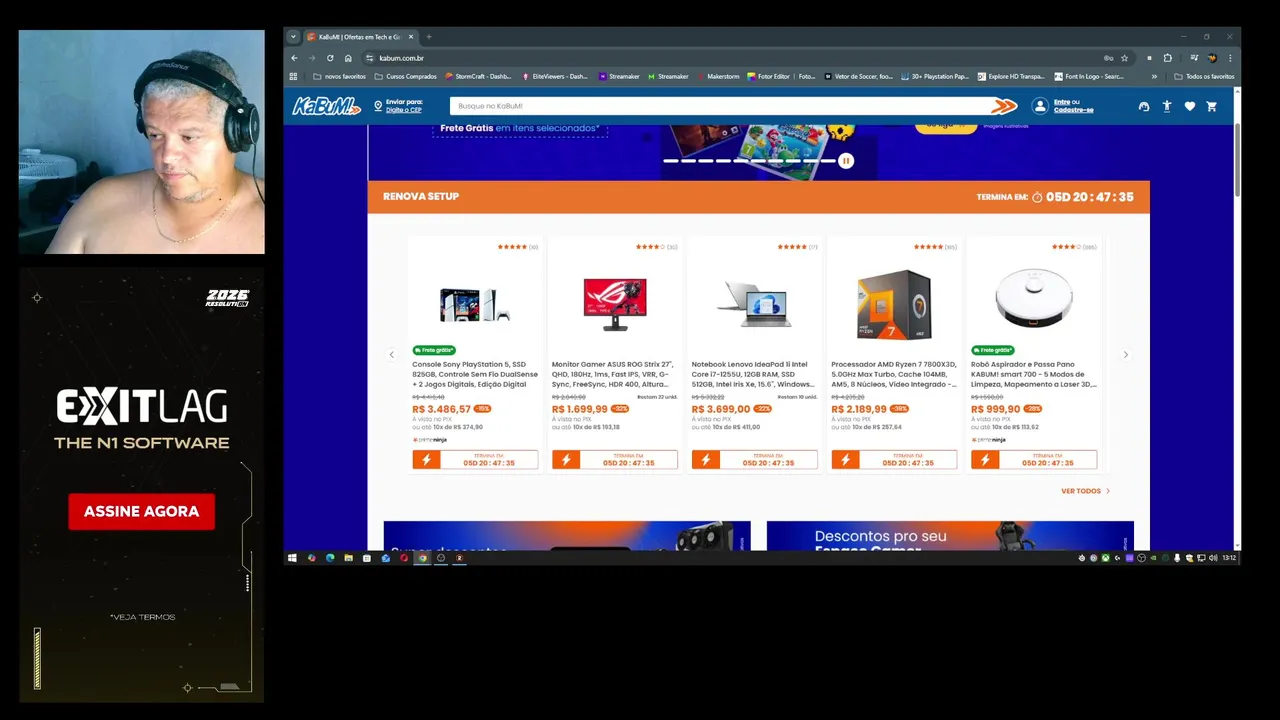Click the KaBuM! logo
Image resolution: width=1280 pixels, height=720 pixels.
pyautogui.click(x=326, y=106)
